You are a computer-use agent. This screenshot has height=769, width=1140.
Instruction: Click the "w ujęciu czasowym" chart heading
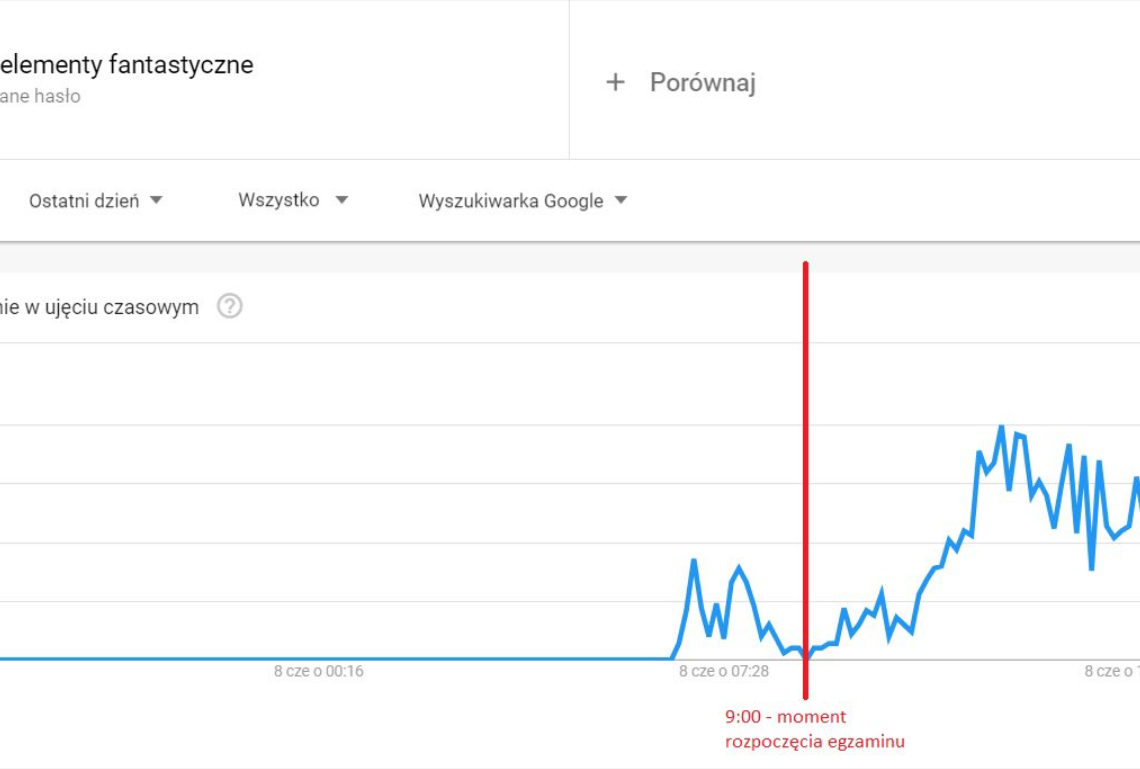tap(108, 307)
